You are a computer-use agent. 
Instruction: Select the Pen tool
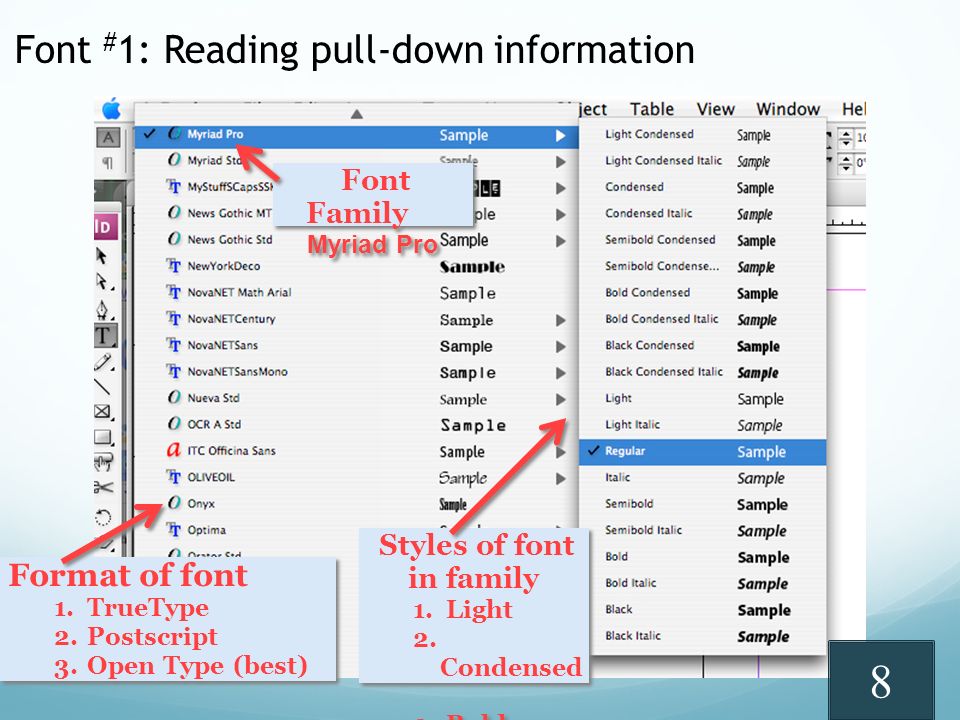[x=103, y=309]
